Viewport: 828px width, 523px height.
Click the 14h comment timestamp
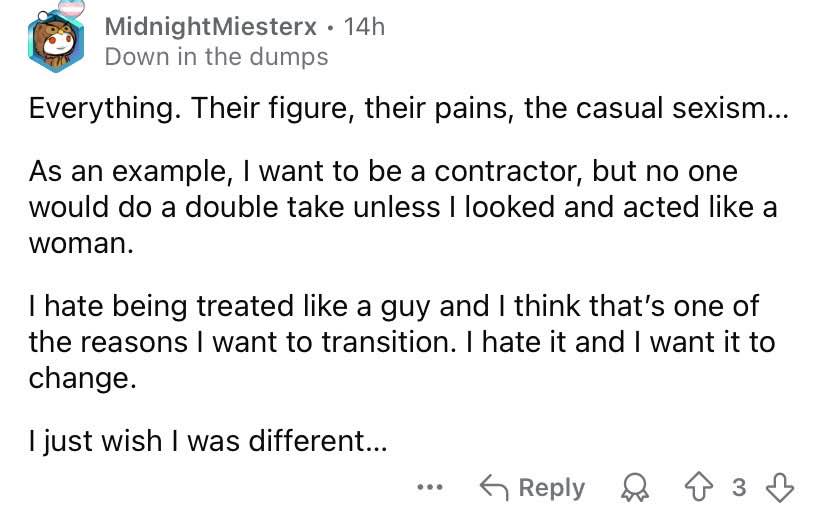click(364, 26)
